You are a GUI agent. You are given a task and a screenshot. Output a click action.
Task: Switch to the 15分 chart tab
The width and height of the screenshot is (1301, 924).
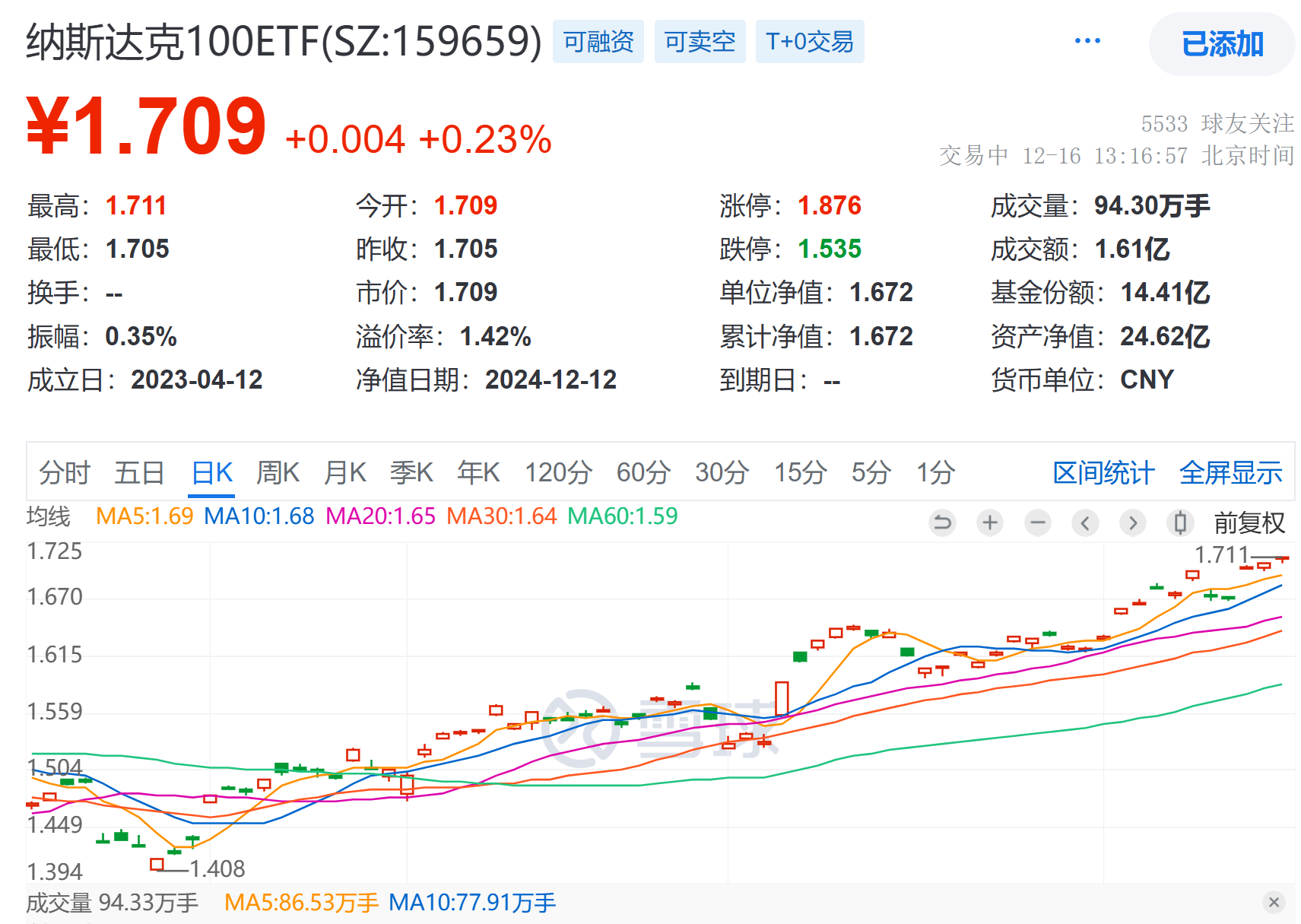tap(800, 472)
